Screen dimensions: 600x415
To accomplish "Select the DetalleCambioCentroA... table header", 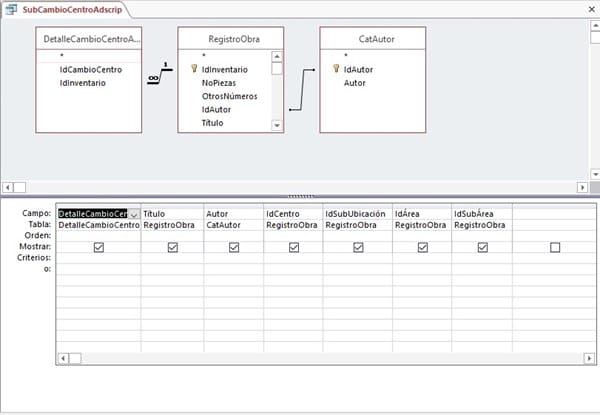I will click(89, 39).
